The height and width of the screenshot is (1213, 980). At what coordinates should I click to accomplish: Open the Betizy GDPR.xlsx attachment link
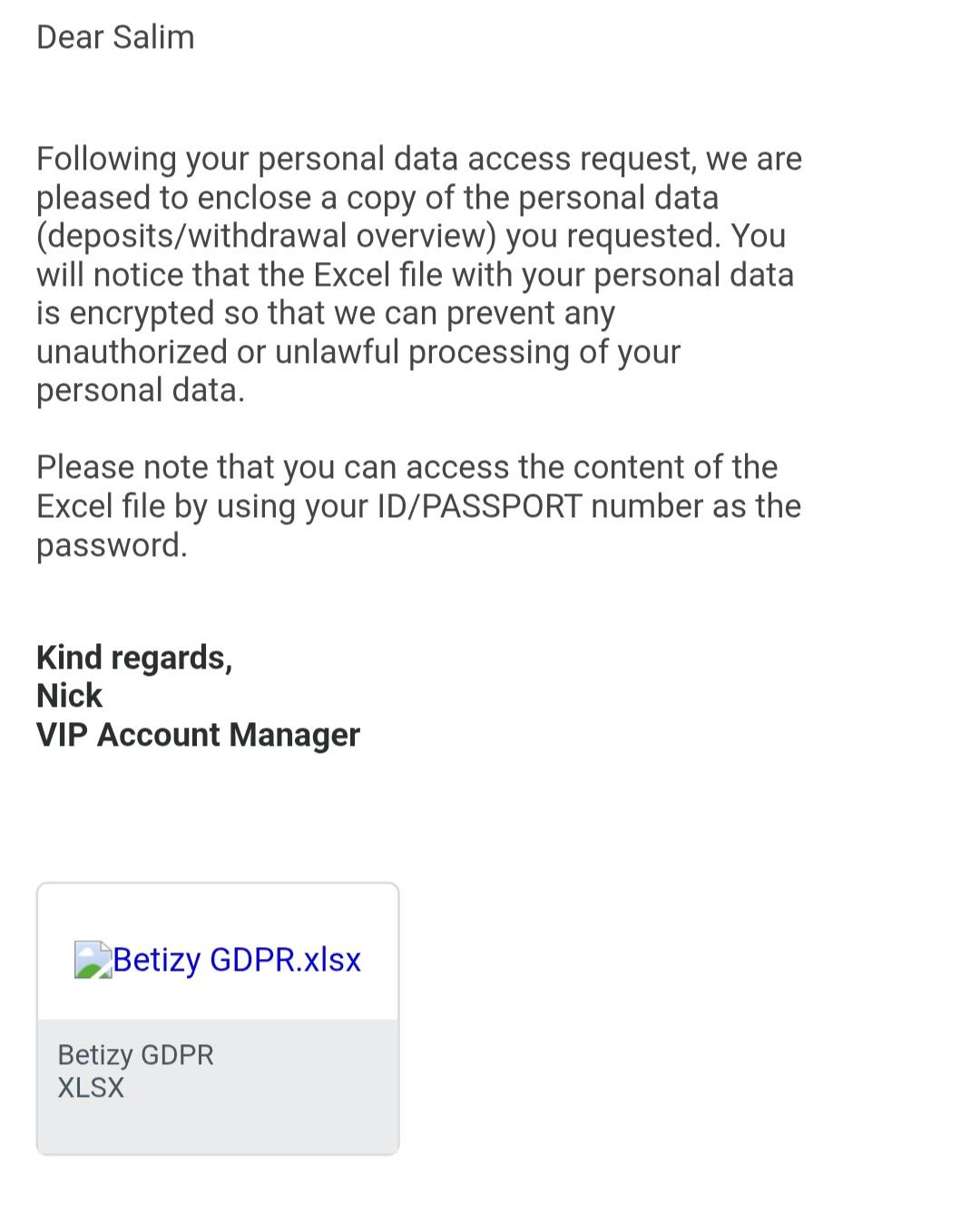click(237, 960)
